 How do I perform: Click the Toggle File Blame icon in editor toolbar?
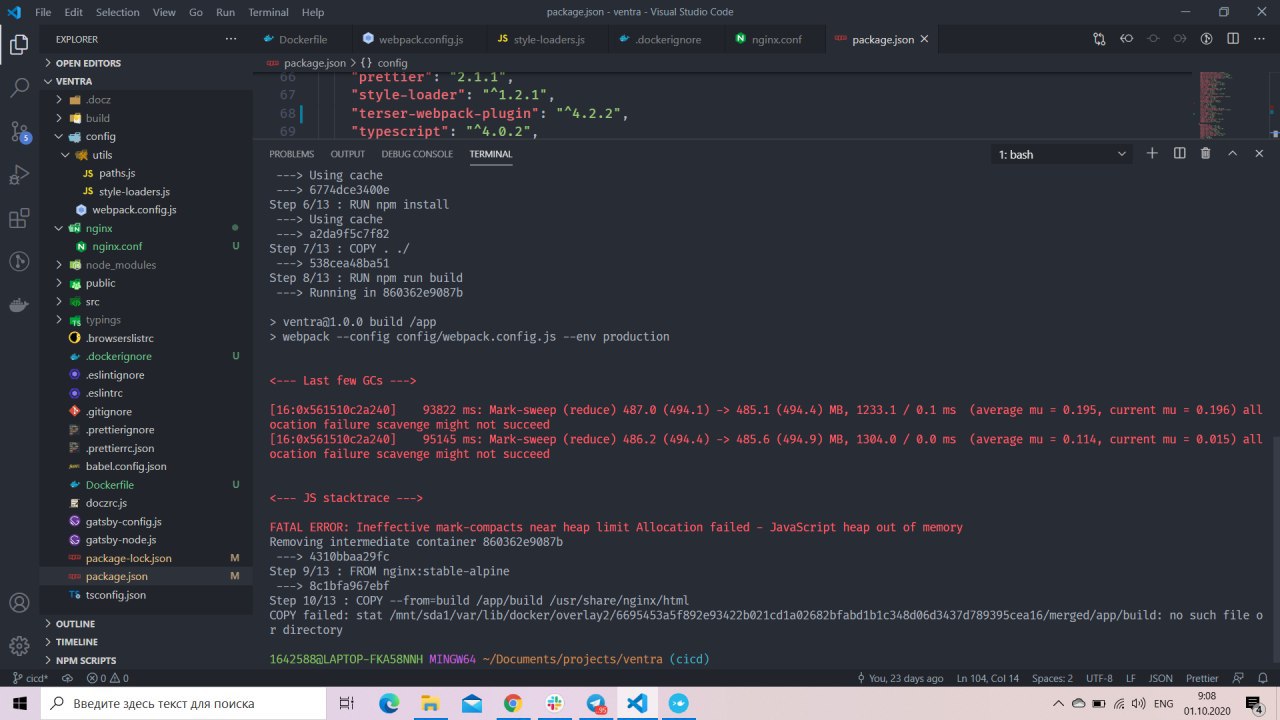1207,39
